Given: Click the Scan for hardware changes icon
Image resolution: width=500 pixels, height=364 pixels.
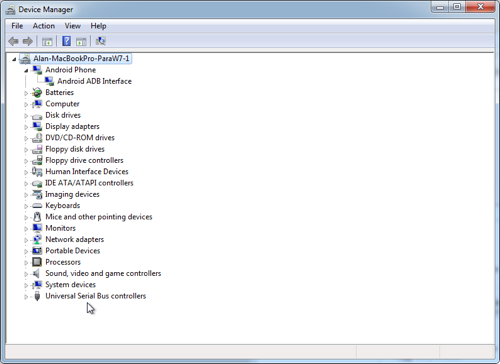Looking at the screenshot, I should pyautogui.click(x=100, y=41).
